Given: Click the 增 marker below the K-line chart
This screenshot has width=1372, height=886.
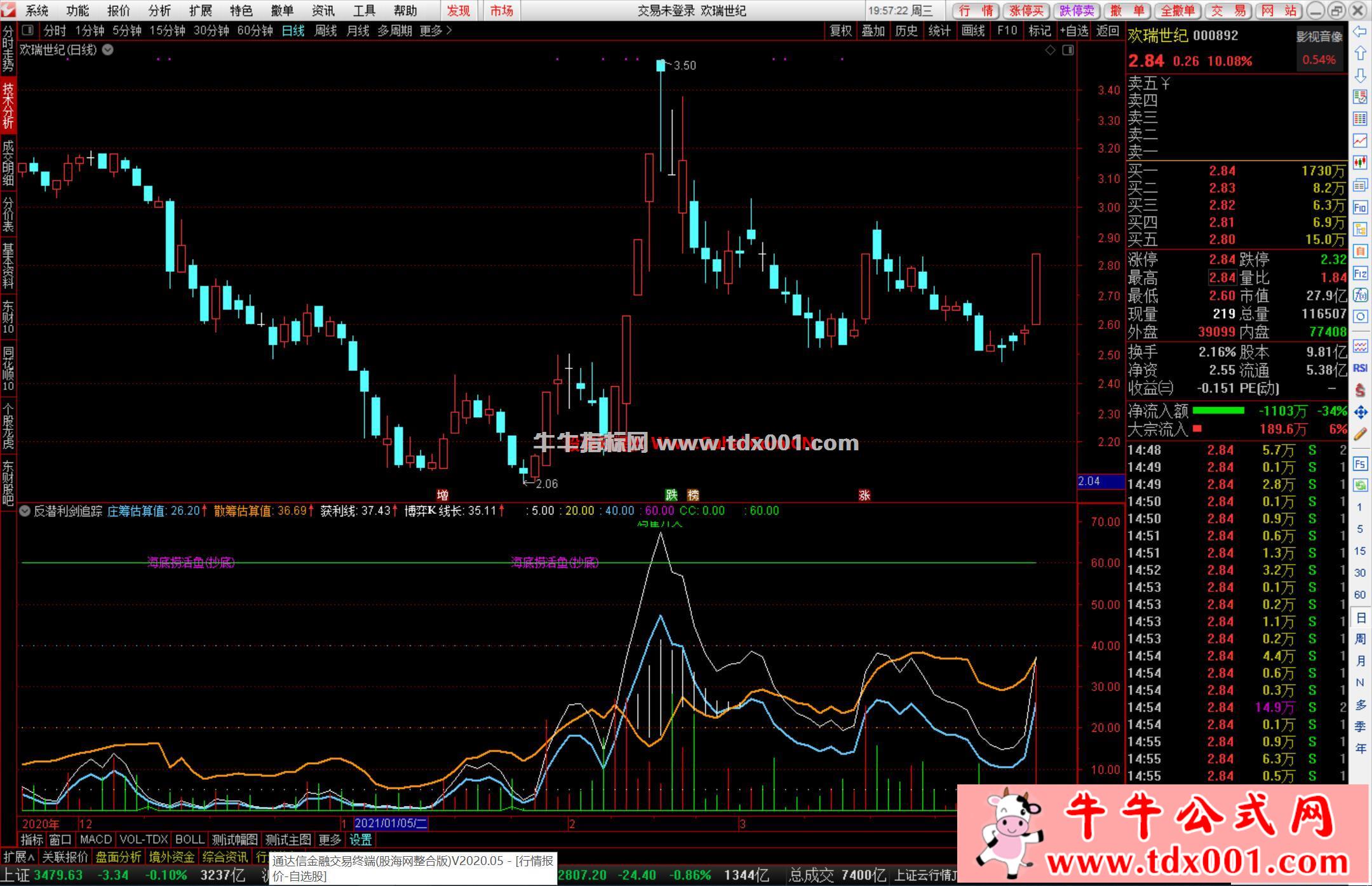Looking at the screenshot, I should (x=442, y=495).
